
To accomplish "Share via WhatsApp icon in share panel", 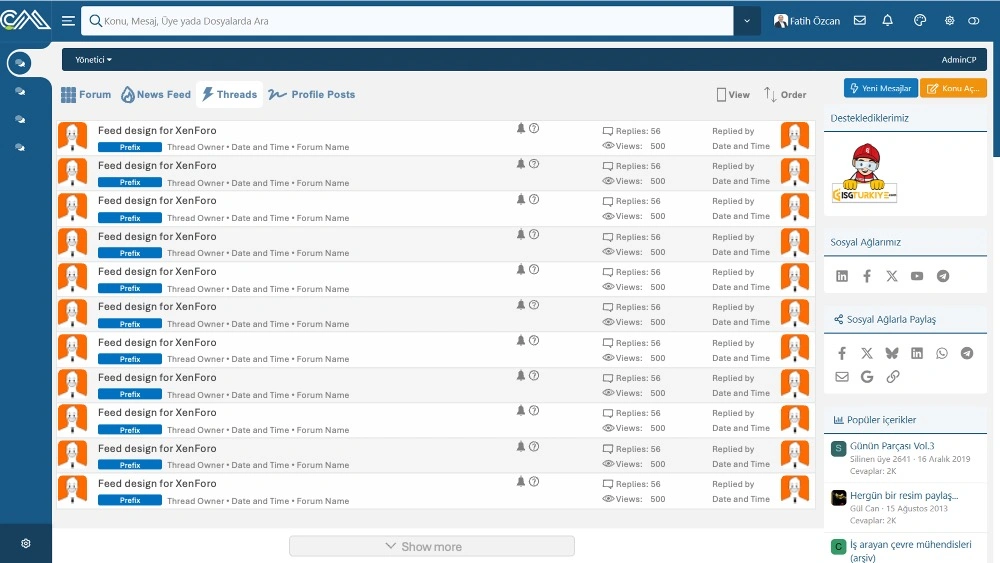I will coord(942,353).
